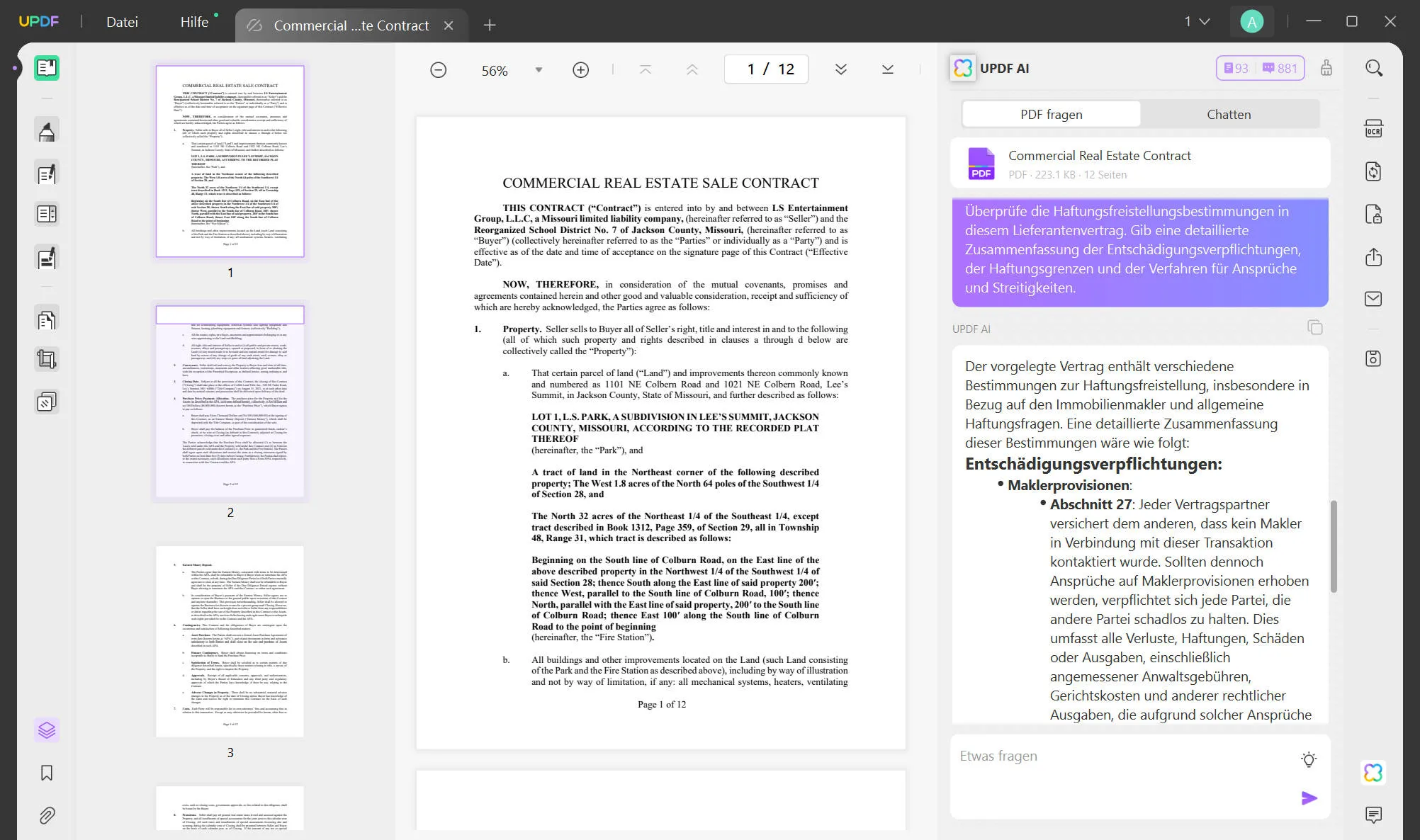Click the zoom in plus button
The height and width of the screenshot is (840, 1420).
click(580, 70)
